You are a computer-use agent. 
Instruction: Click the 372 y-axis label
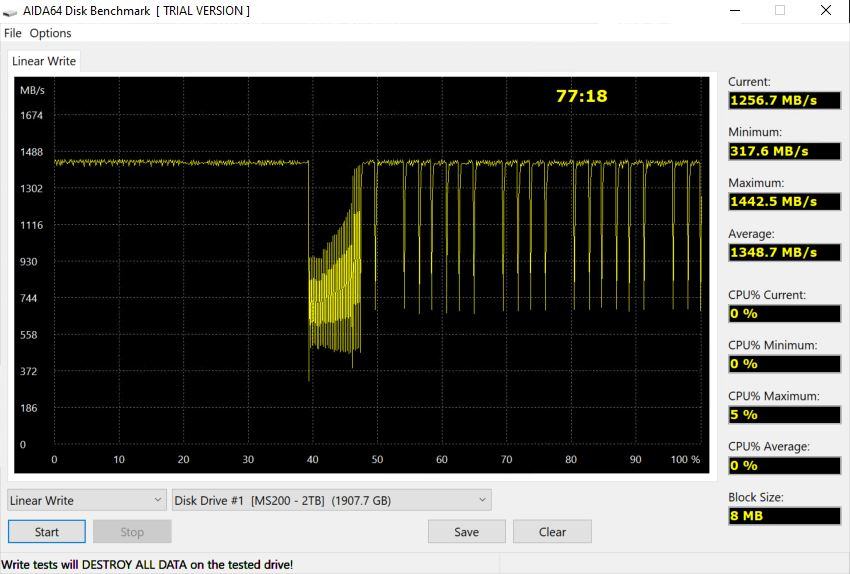point(28,371)
